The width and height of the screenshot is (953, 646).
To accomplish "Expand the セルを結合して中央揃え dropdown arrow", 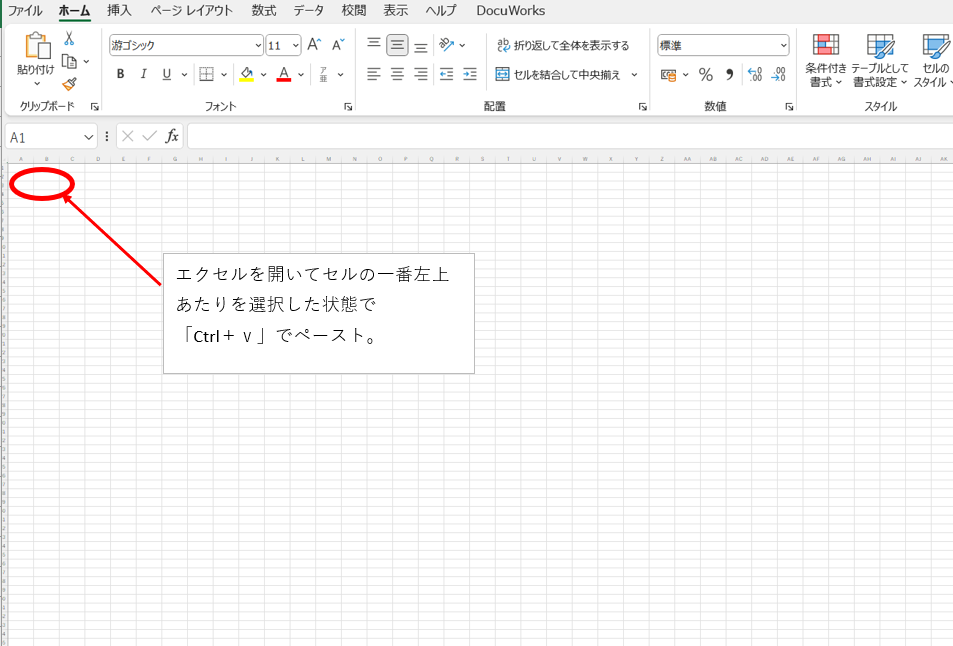I will pos(634,75).
